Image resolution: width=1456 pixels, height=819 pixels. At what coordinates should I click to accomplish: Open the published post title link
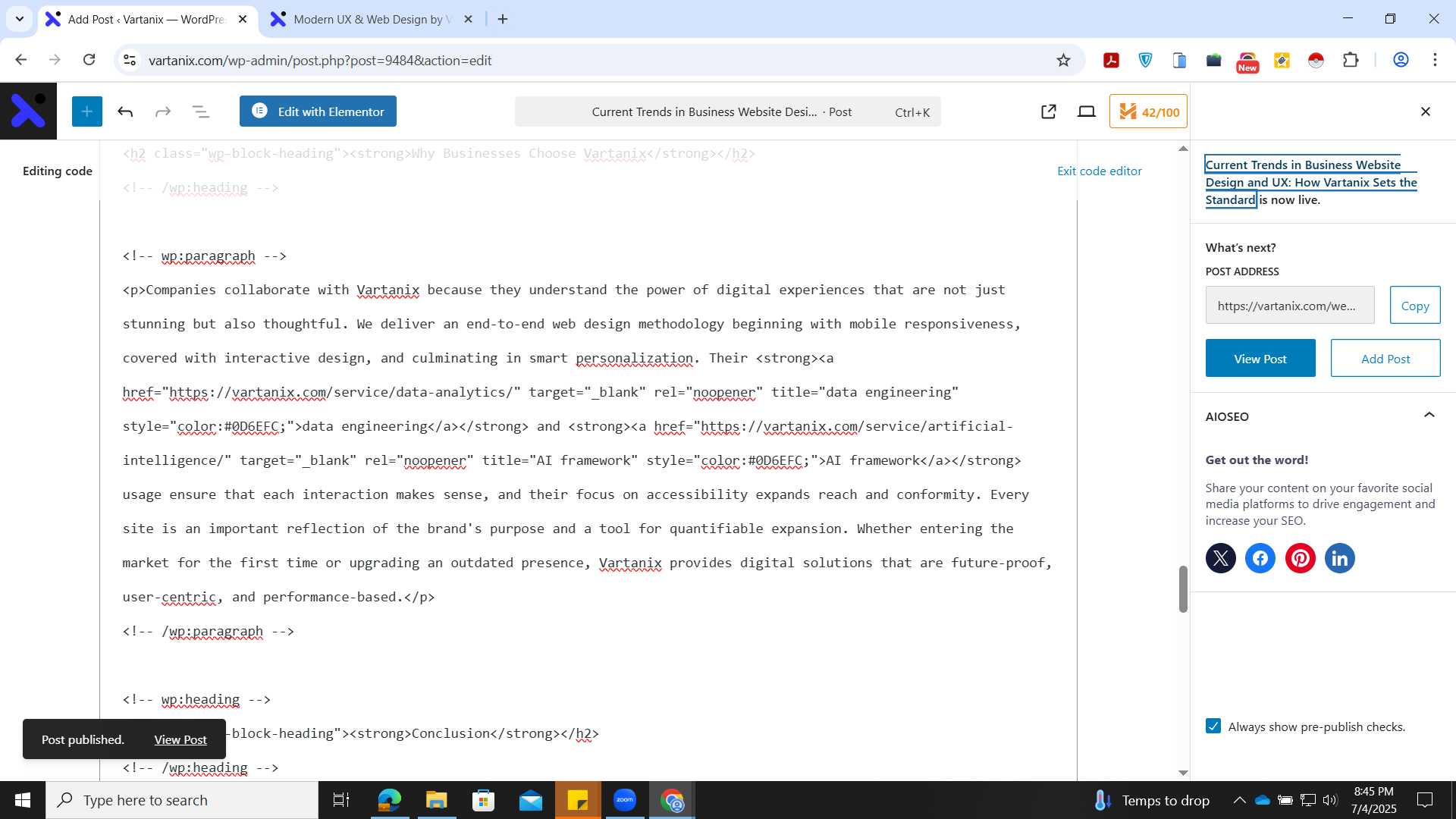click(1310, 182)
